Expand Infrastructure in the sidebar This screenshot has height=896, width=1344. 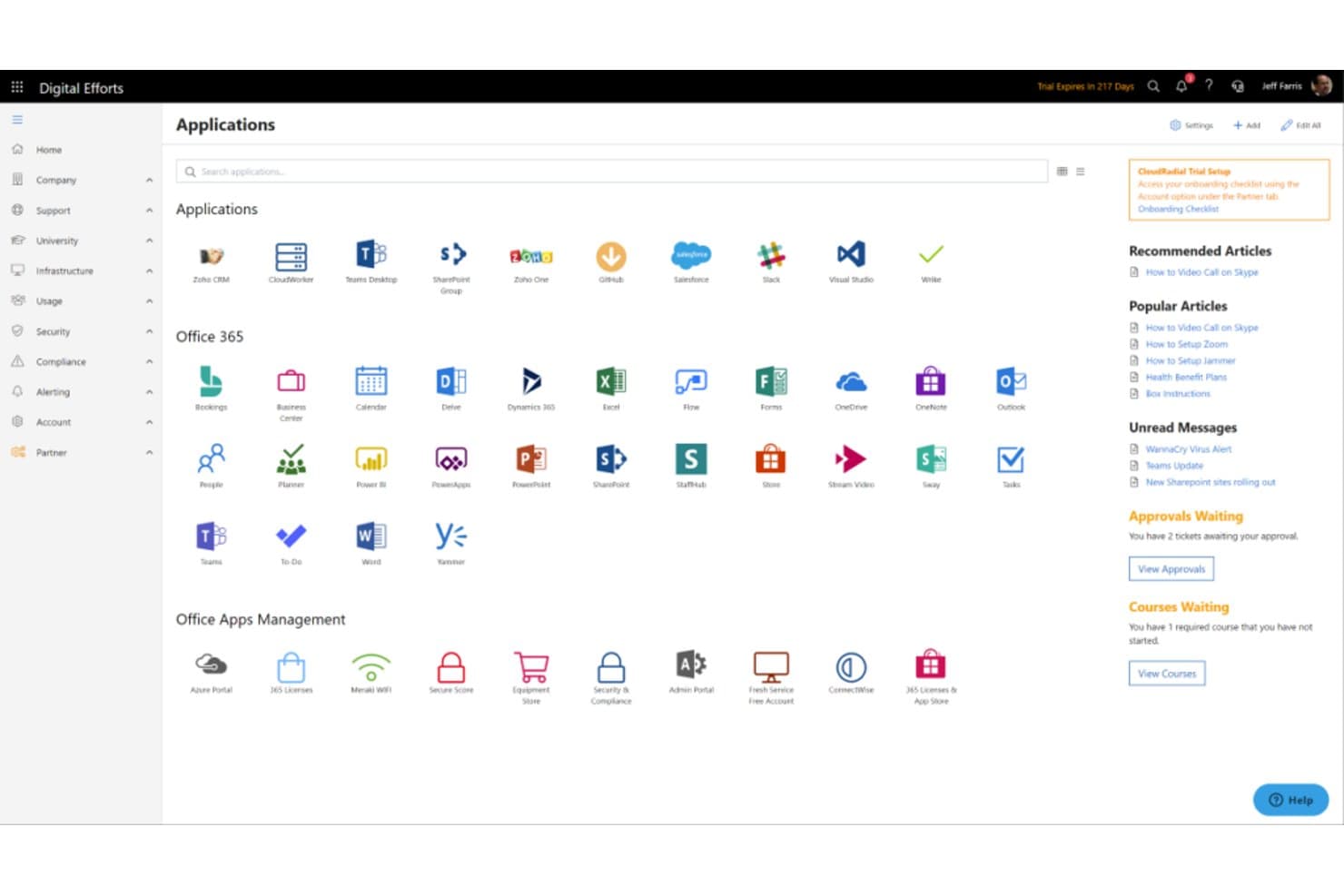click(x=82, y=271)
